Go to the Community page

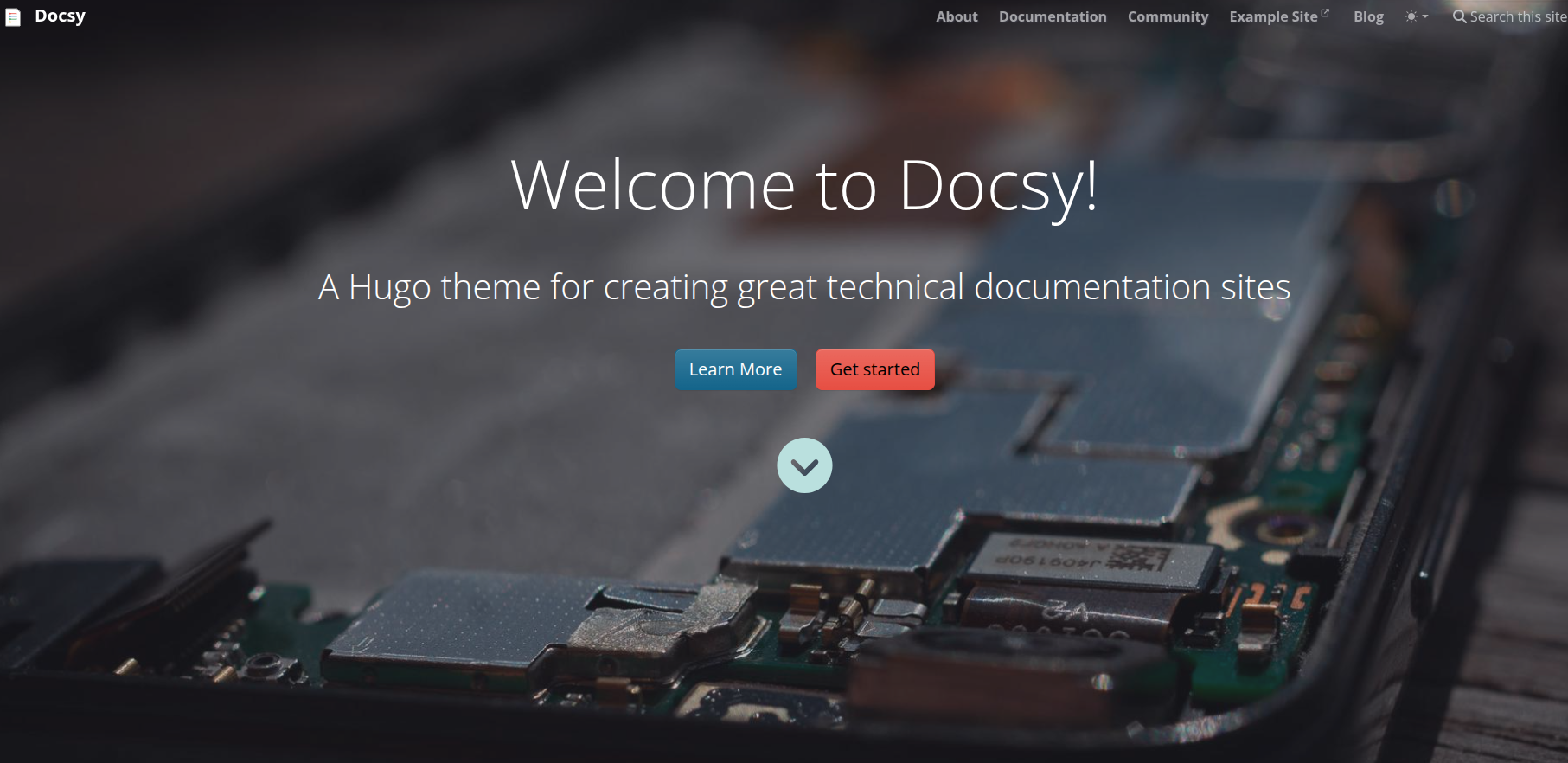click(1168, 16)
